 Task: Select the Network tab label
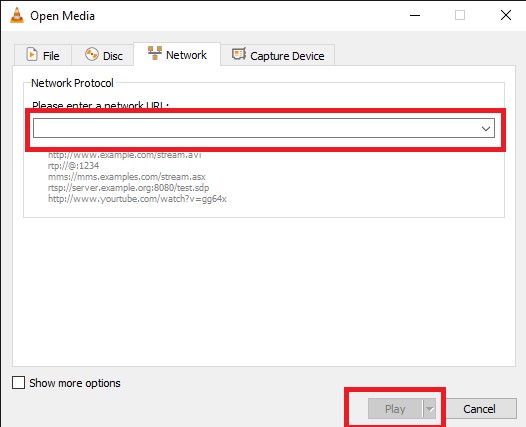[186, 55]
